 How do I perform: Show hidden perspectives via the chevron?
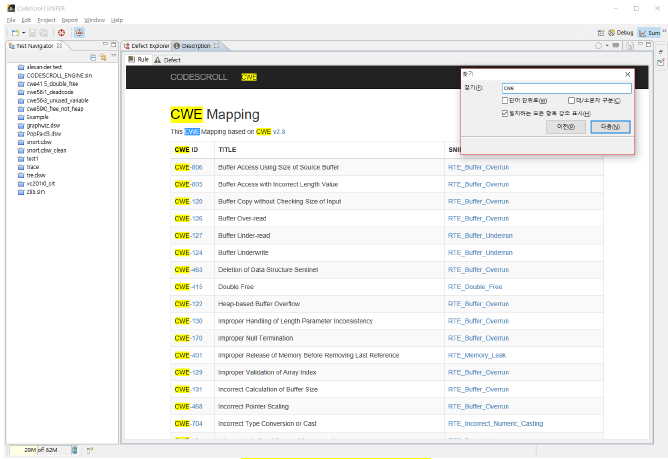point(664,31)
